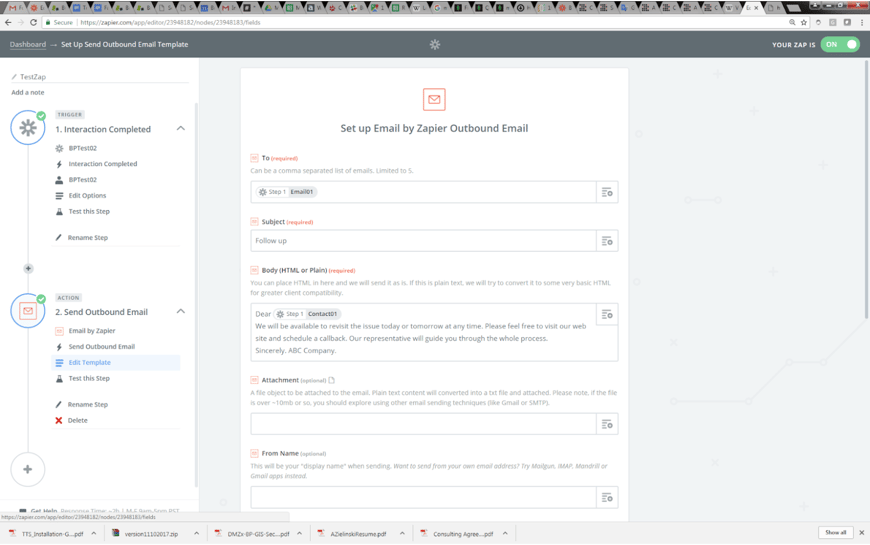This screenshot has height=545, width=870.
Task: Click Rename Step under trigger
Action: click(88, 238)
